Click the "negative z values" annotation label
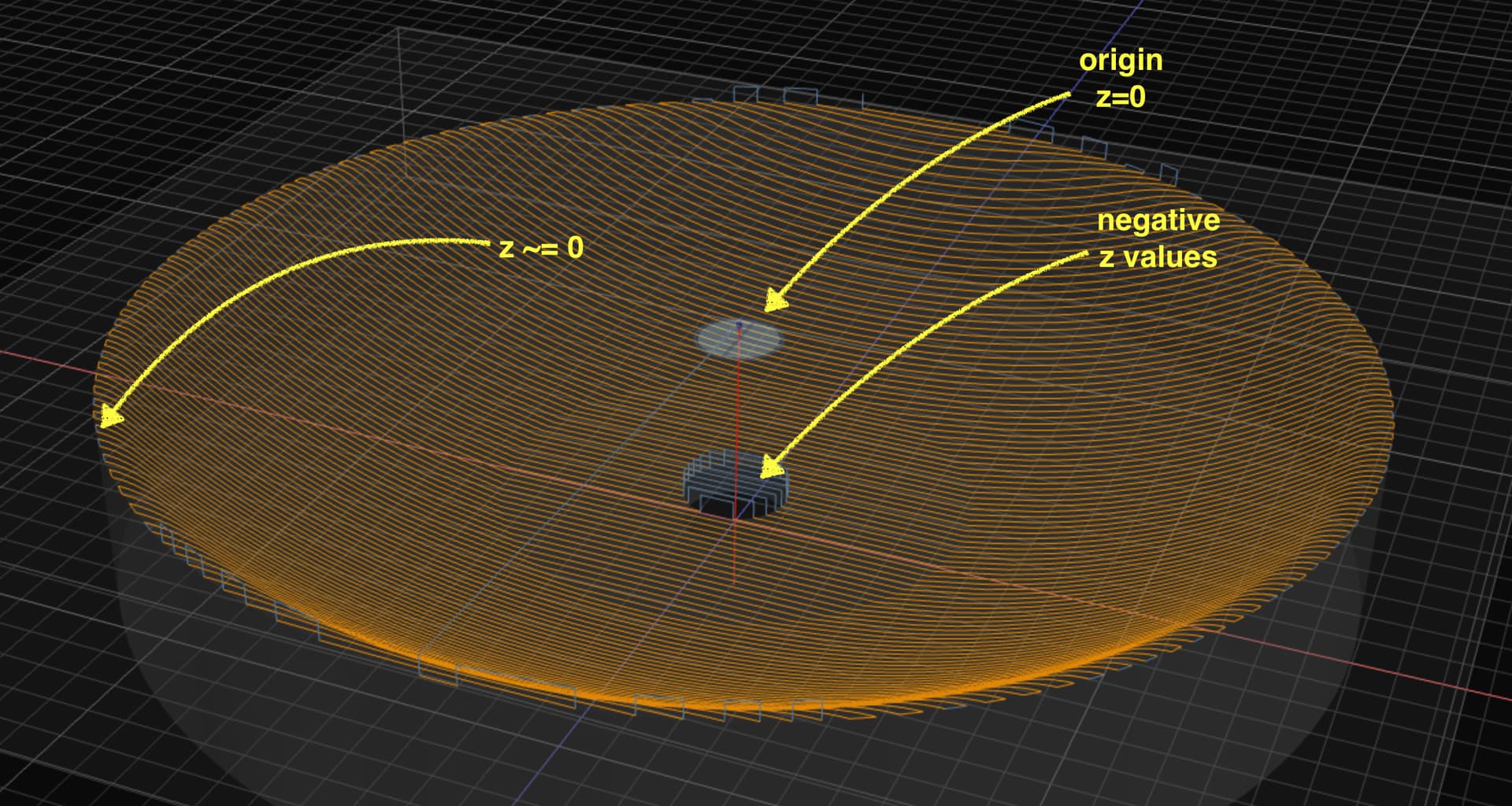The image size is (1512, 806). 1158,238
